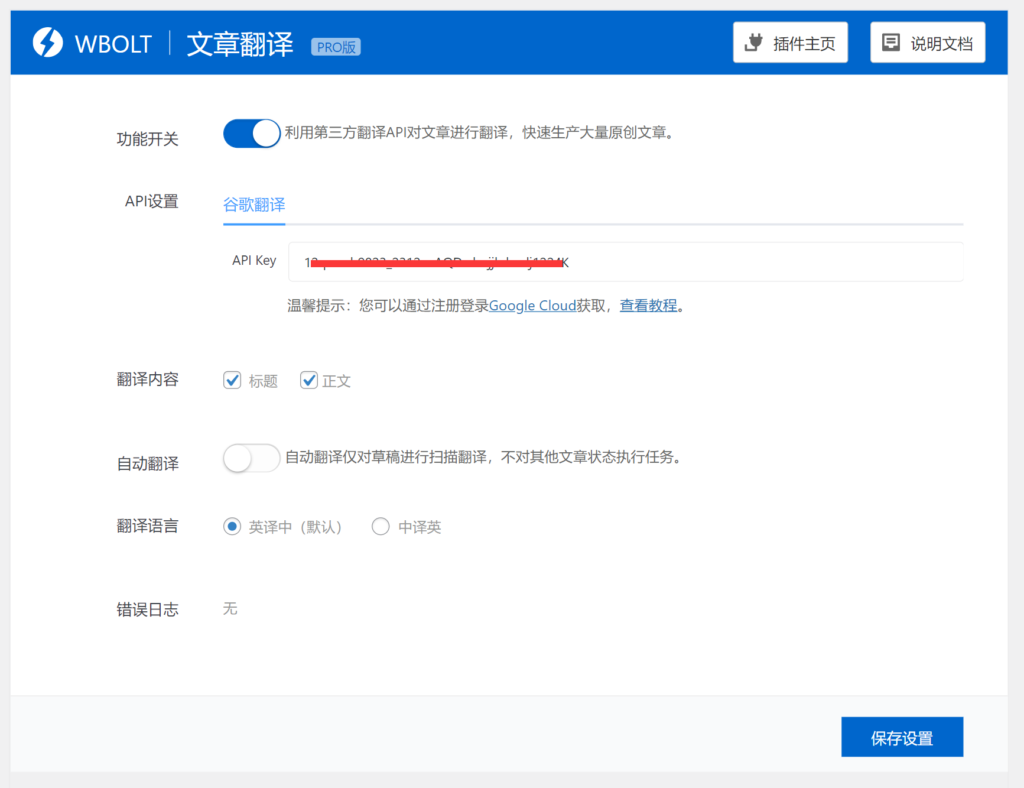Click the API Key field label
This screenshot has width=1024, height=788.
point(254,260)
